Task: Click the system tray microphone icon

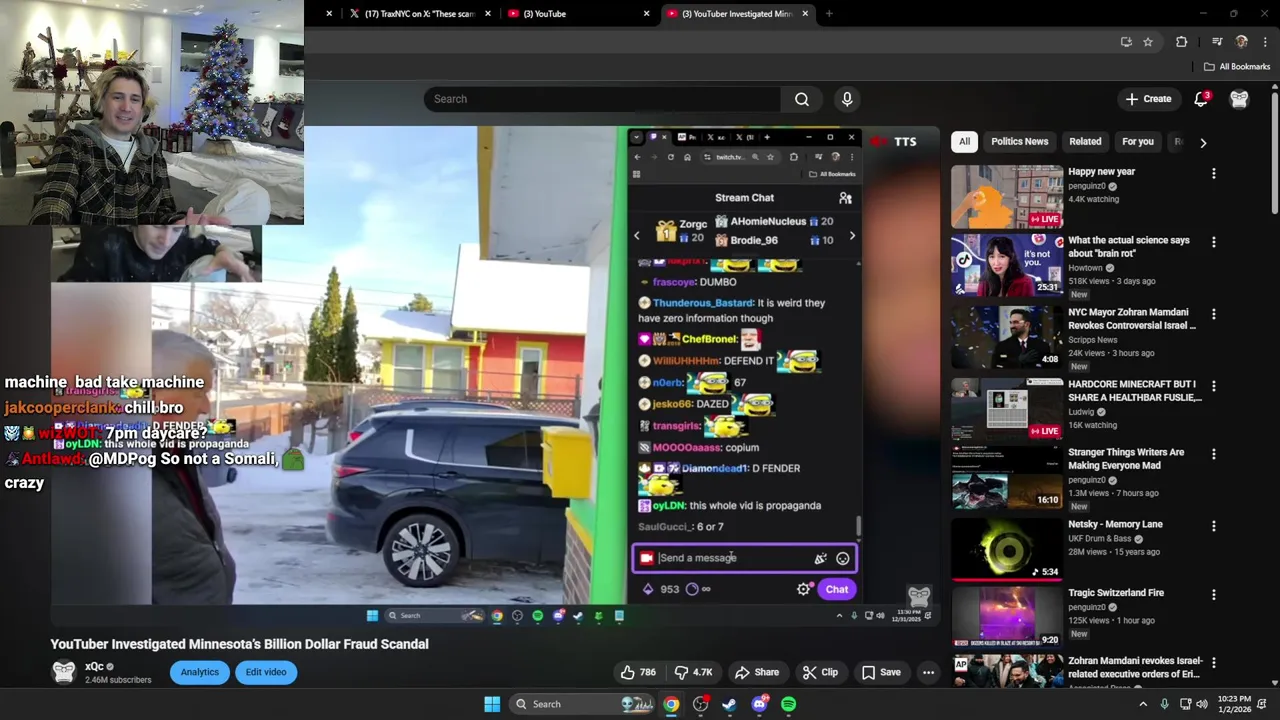Action: click(1164, 704)
